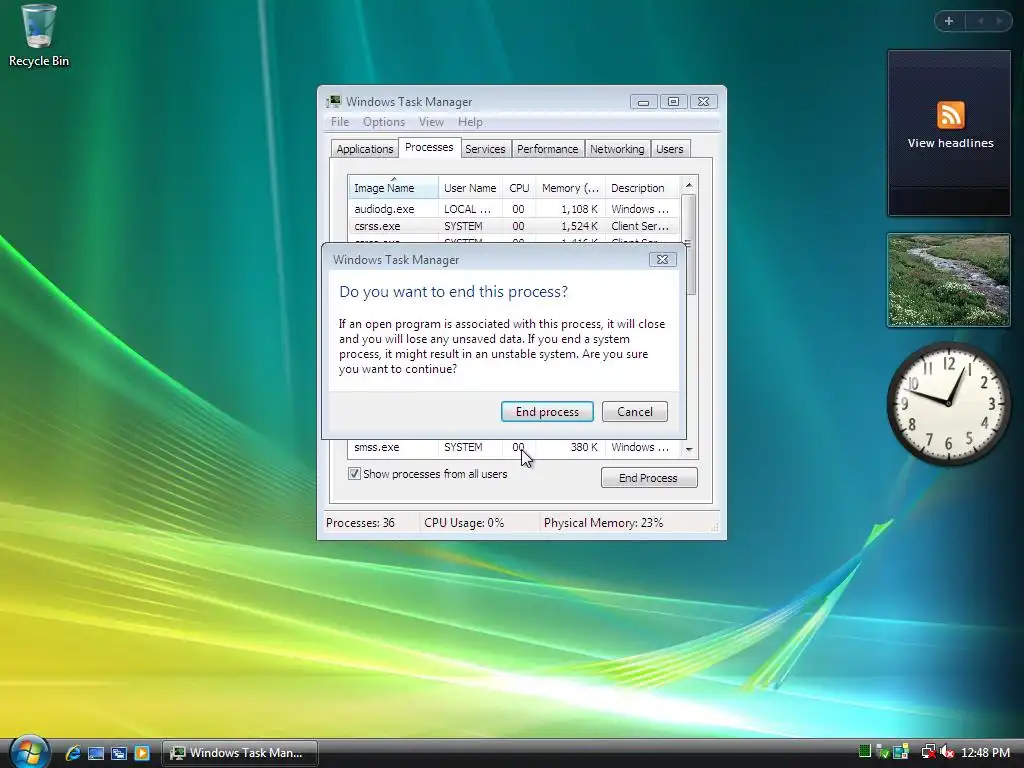Click the 12:48 PM taskbar clock
This screenshot has height=768, width=1024.
click(x=985, y=753)
